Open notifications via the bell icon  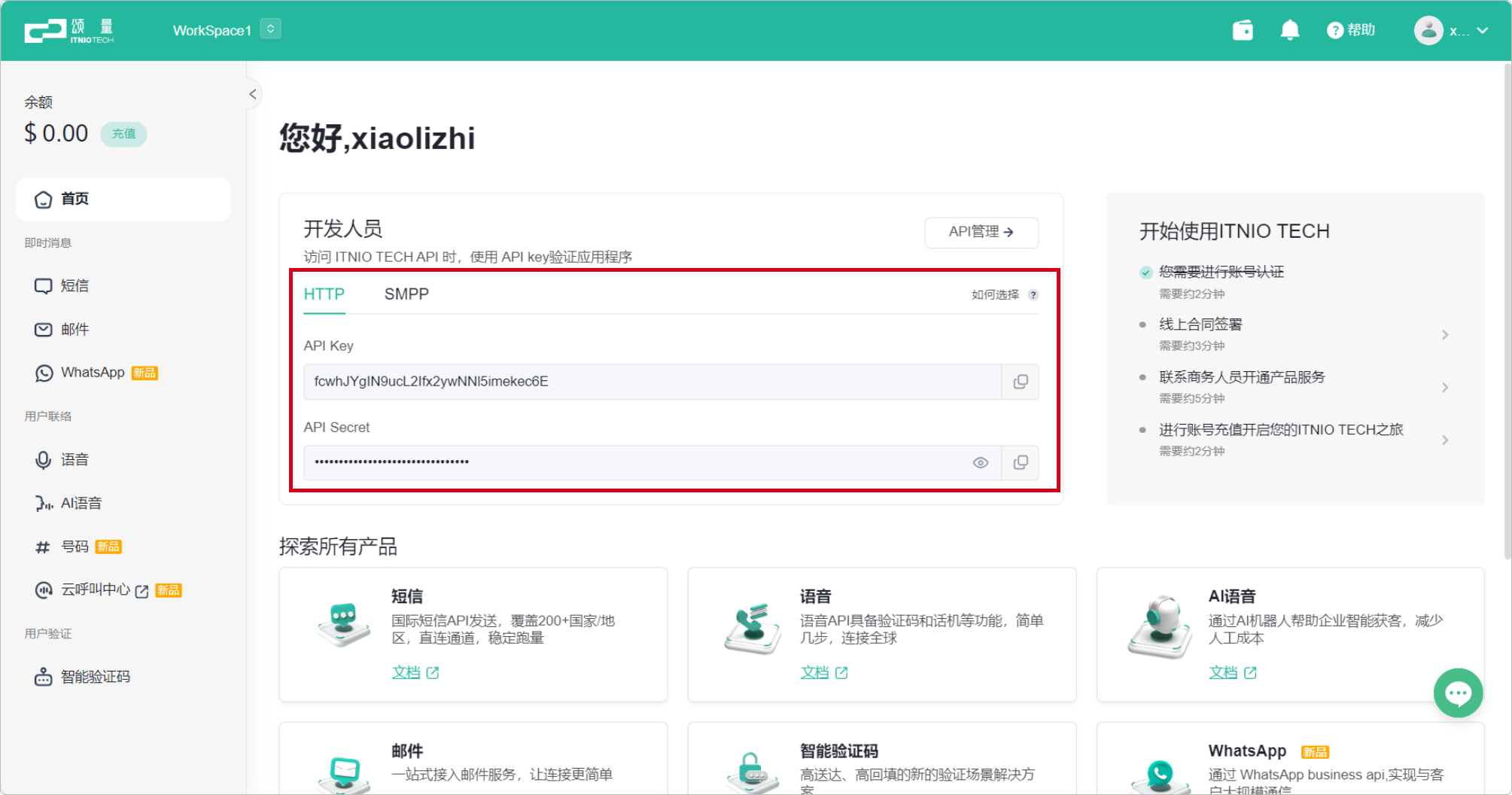click(x=1290, y=30)
